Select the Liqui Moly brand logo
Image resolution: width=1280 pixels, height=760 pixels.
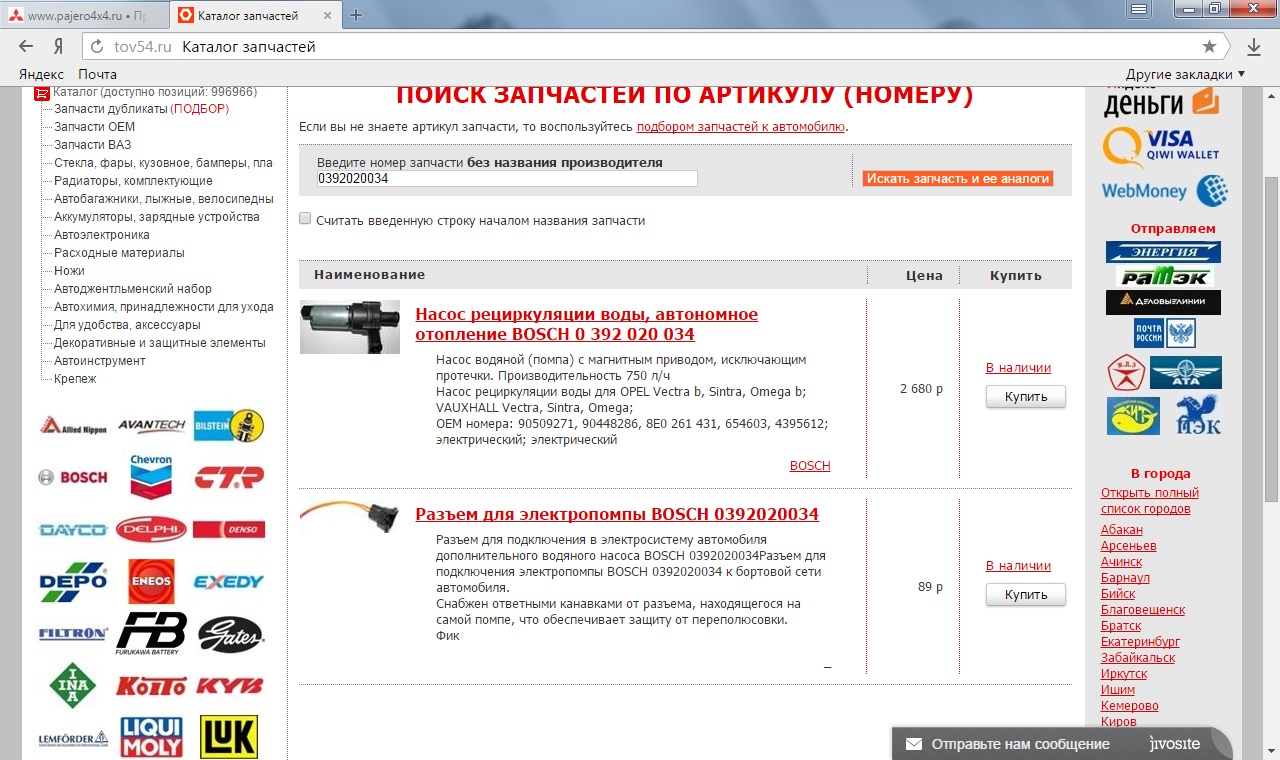click(x=151, y=736)
